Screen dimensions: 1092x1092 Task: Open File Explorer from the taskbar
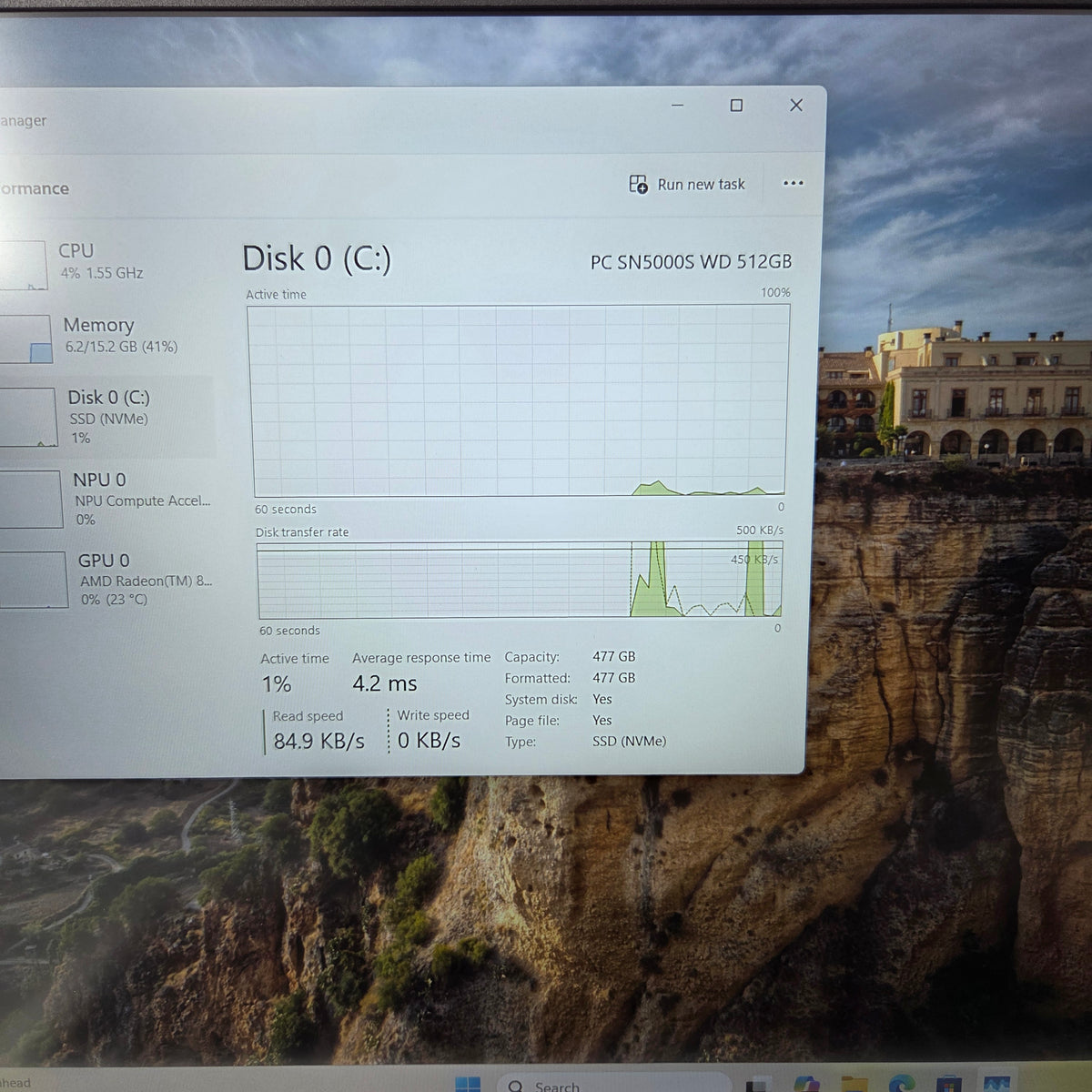pyautogui.click(x=854, y=1085)
